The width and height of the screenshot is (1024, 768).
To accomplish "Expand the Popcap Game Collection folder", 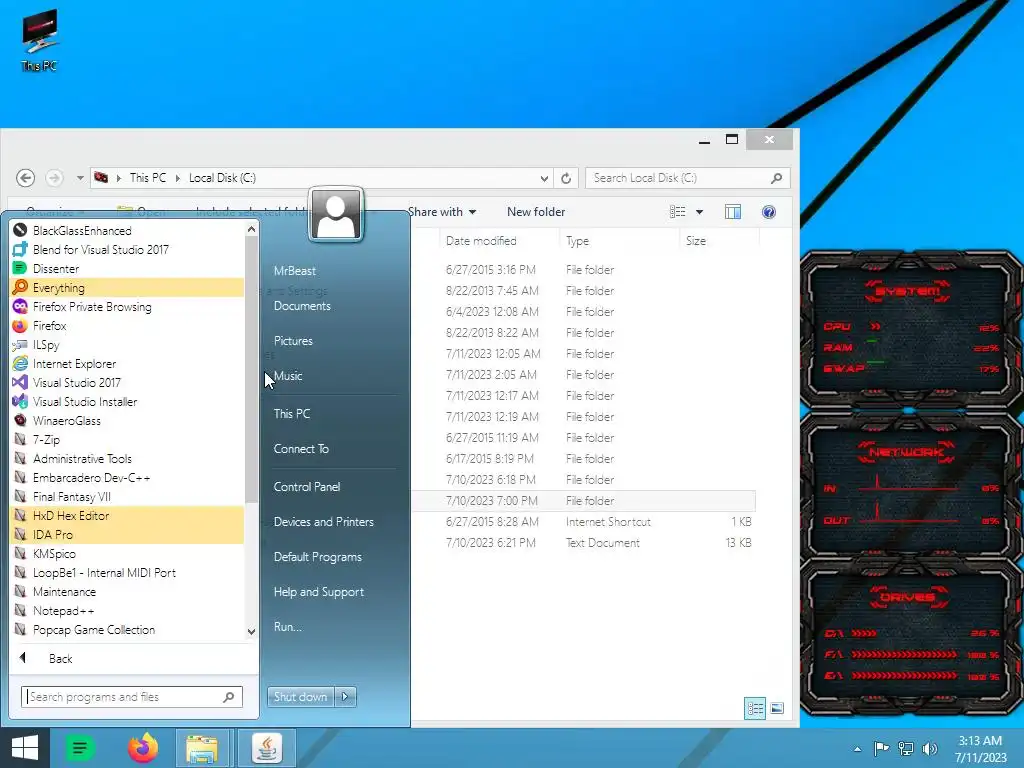I will pyautogui.click(x=127, y=630).
